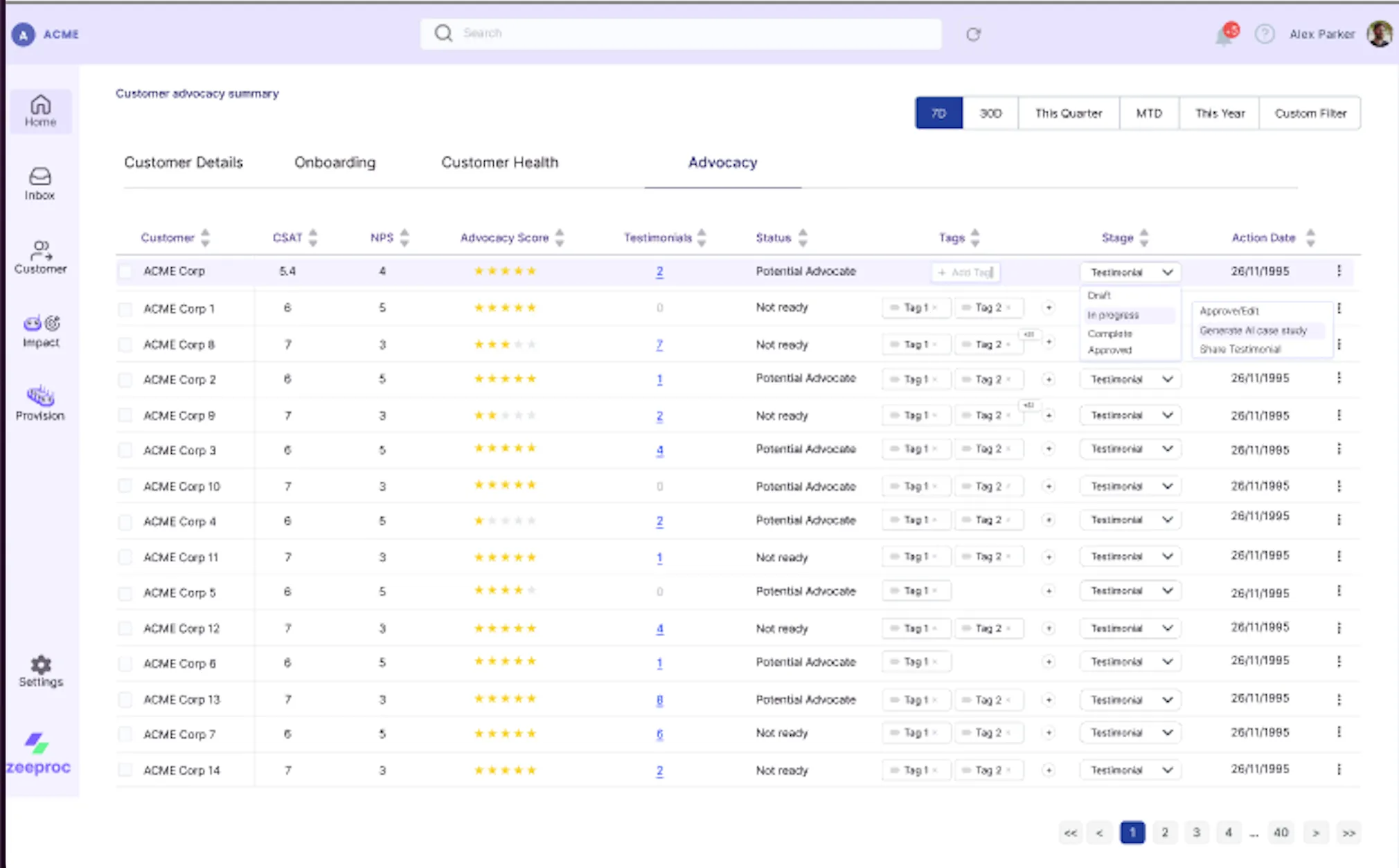
Task: Open the Testimonial stage dropdown for ACME Corp 13
Action: [1130, 700]
